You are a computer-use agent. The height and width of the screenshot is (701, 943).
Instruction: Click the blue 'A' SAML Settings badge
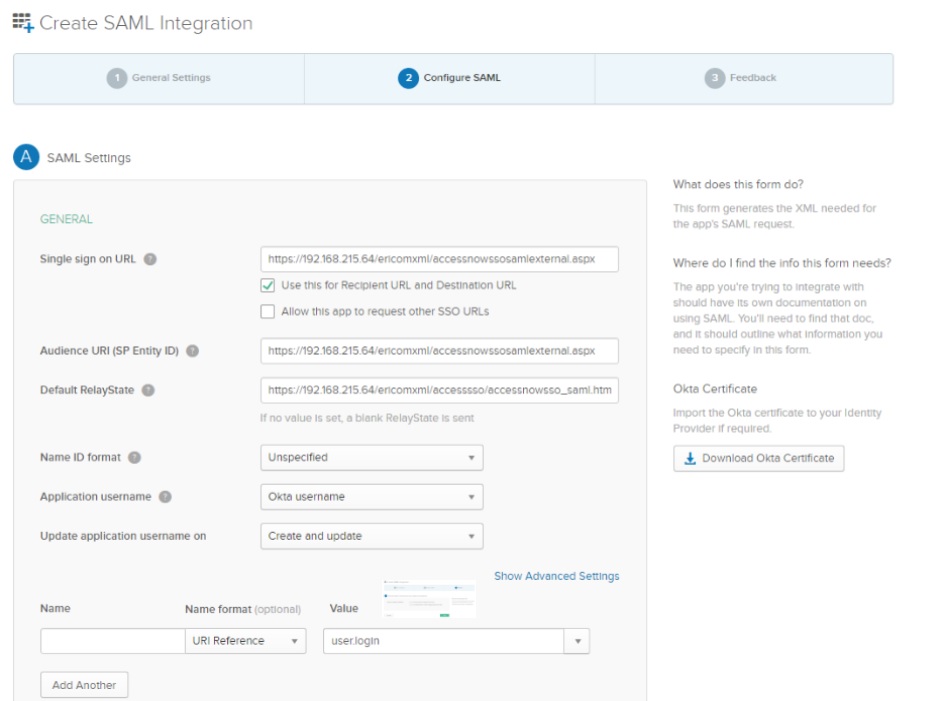point(26,157)
